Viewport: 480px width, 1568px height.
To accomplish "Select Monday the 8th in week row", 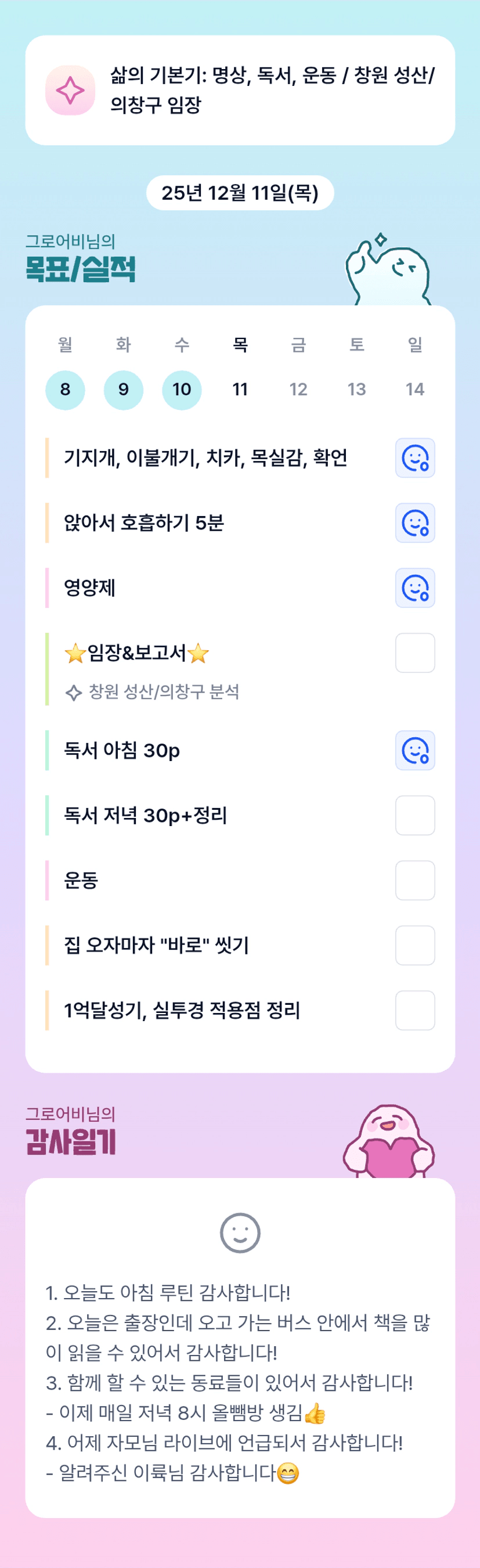I will pyautogui.click(x=65, y=390).
